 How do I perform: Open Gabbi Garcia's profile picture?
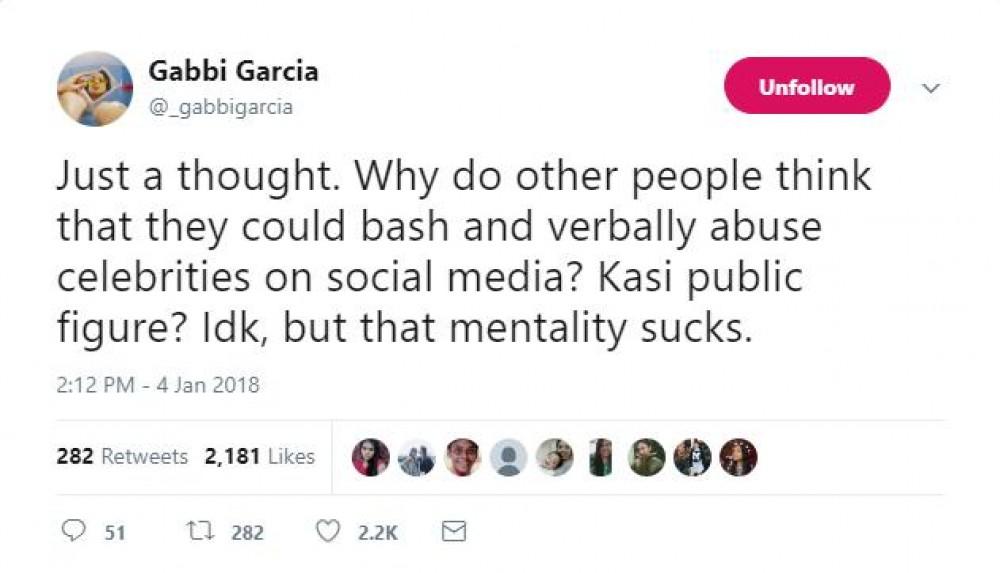click(x=95, y=89)
